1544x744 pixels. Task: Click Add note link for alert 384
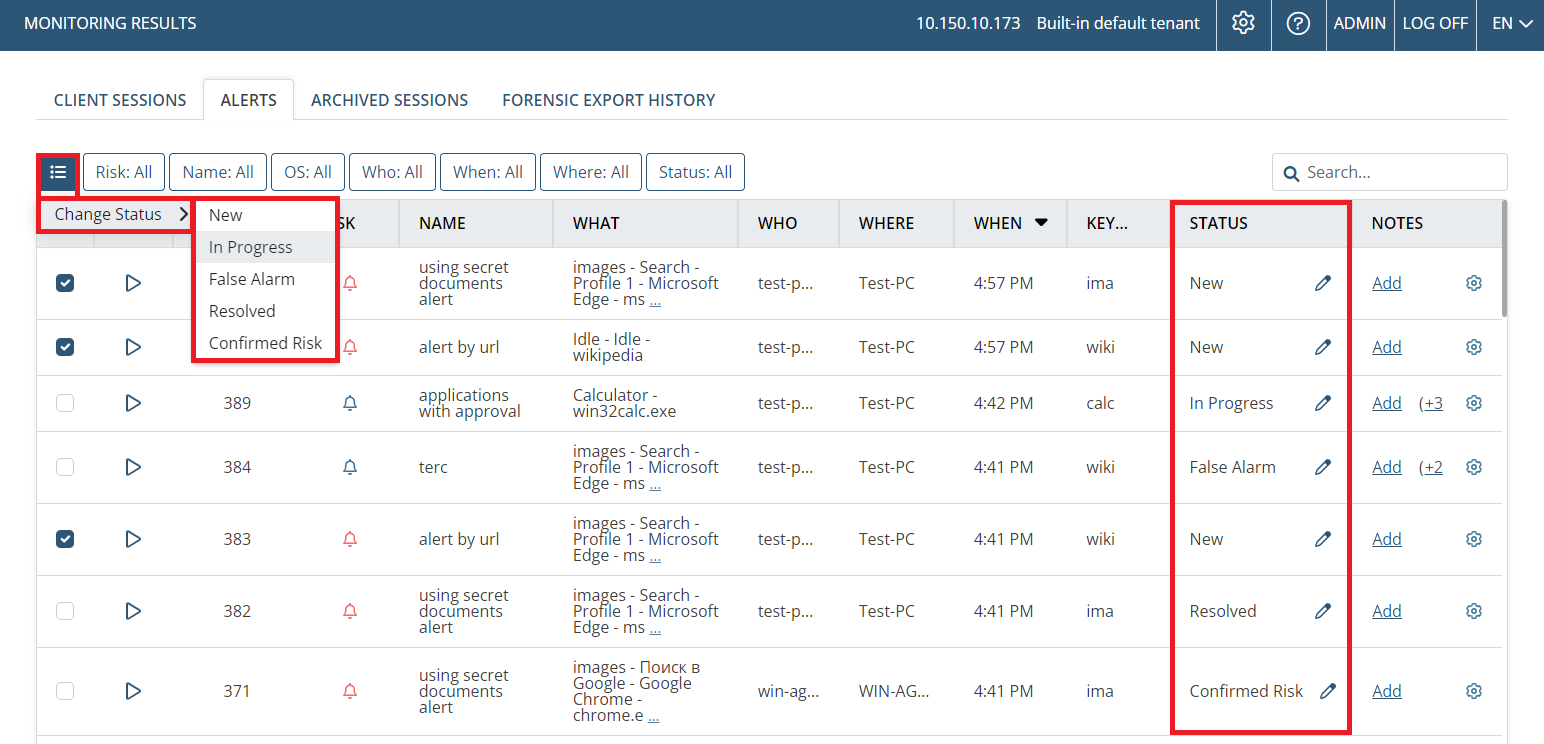click(1386, 467)
